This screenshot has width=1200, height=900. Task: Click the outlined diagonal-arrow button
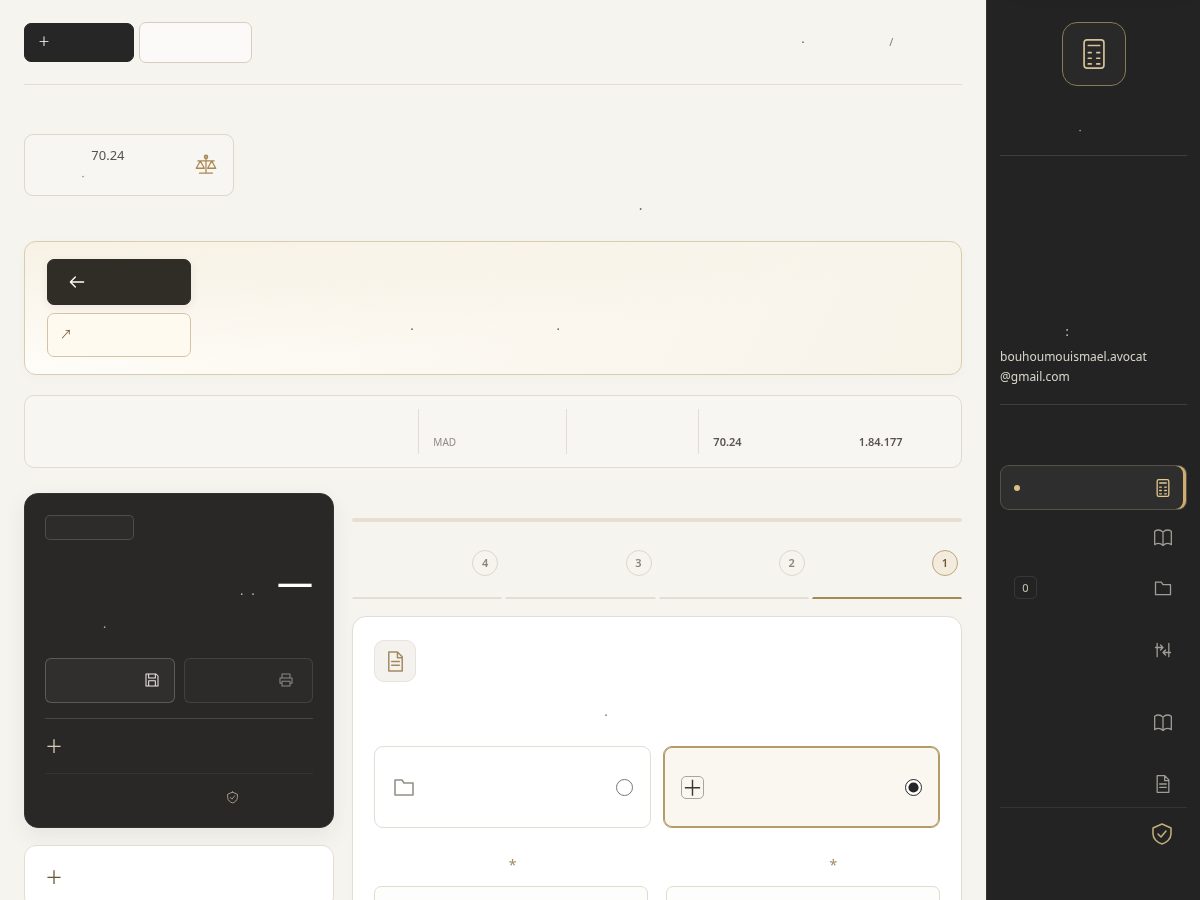coord(119,335)
